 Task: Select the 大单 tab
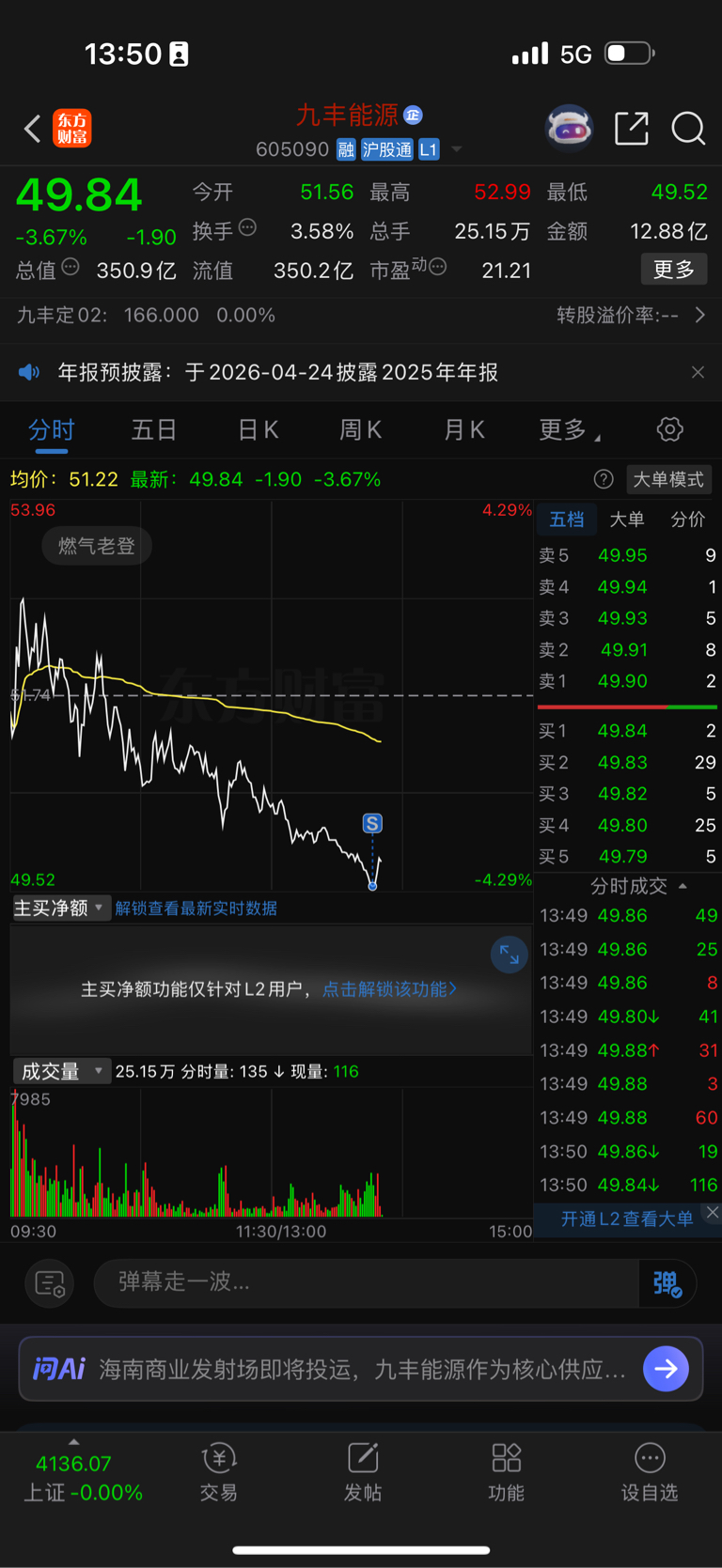coord(627,520)
